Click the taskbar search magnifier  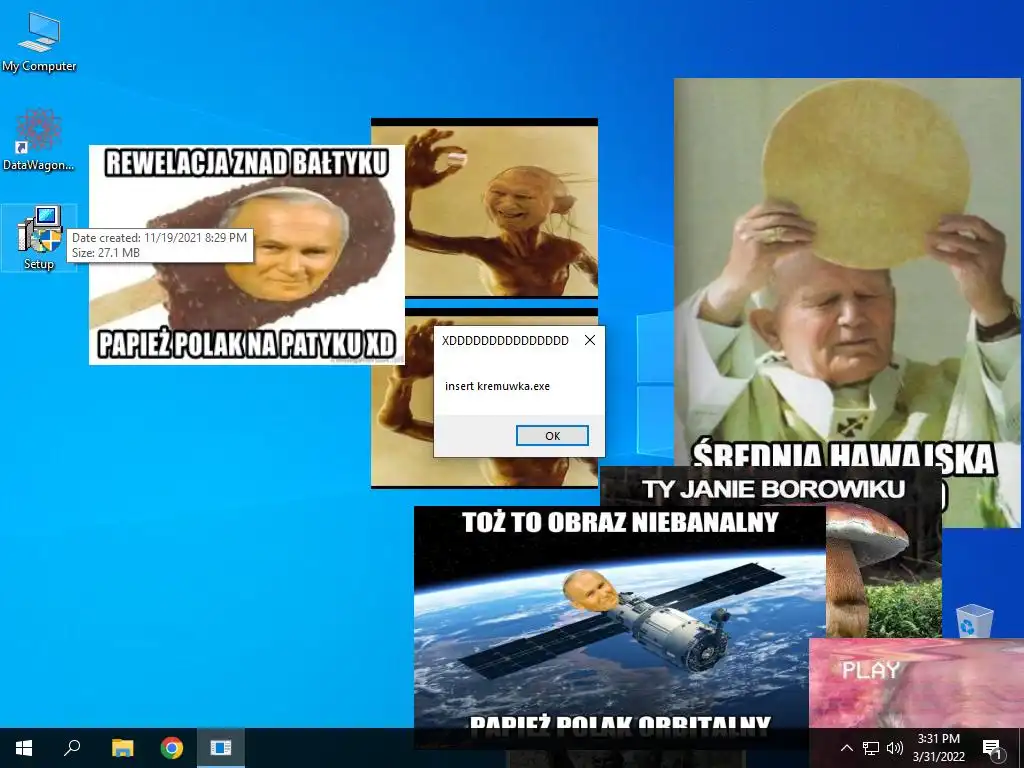(x=72, y=748)
